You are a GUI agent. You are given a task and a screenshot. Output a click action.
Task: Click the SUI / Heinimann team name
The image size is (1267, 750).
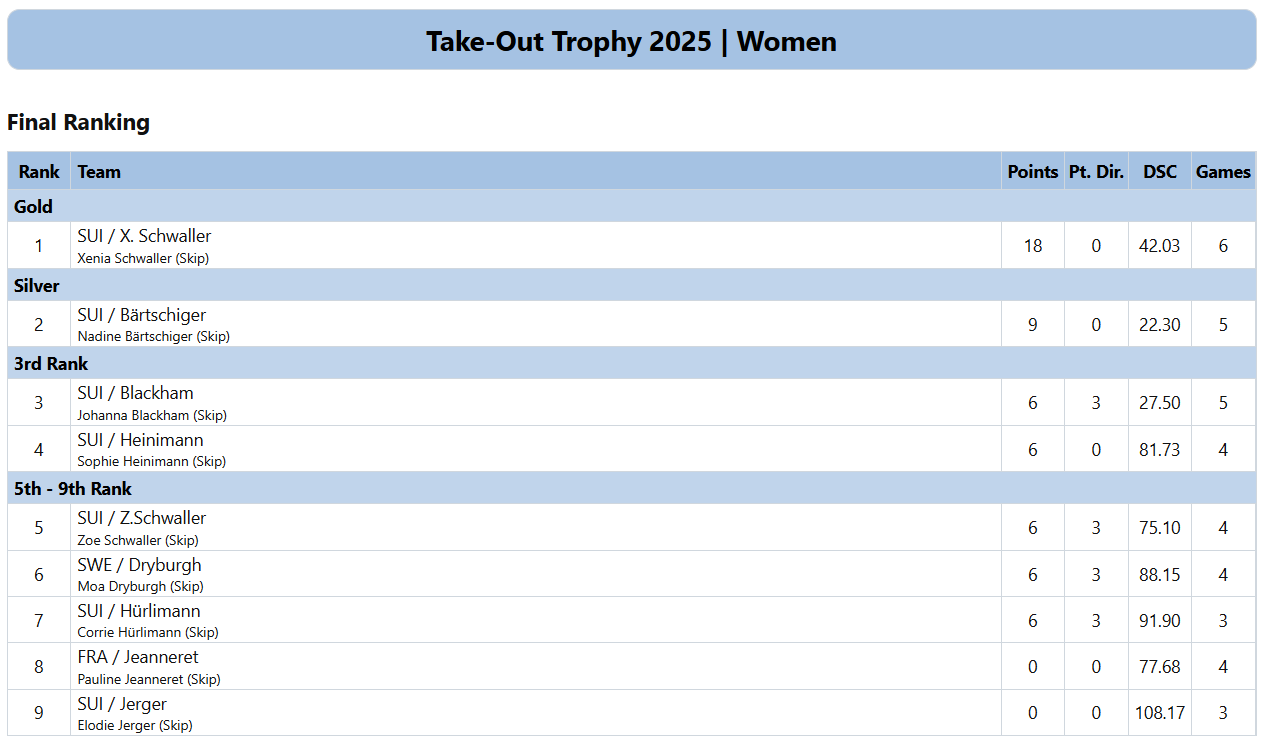pos(140,440)
